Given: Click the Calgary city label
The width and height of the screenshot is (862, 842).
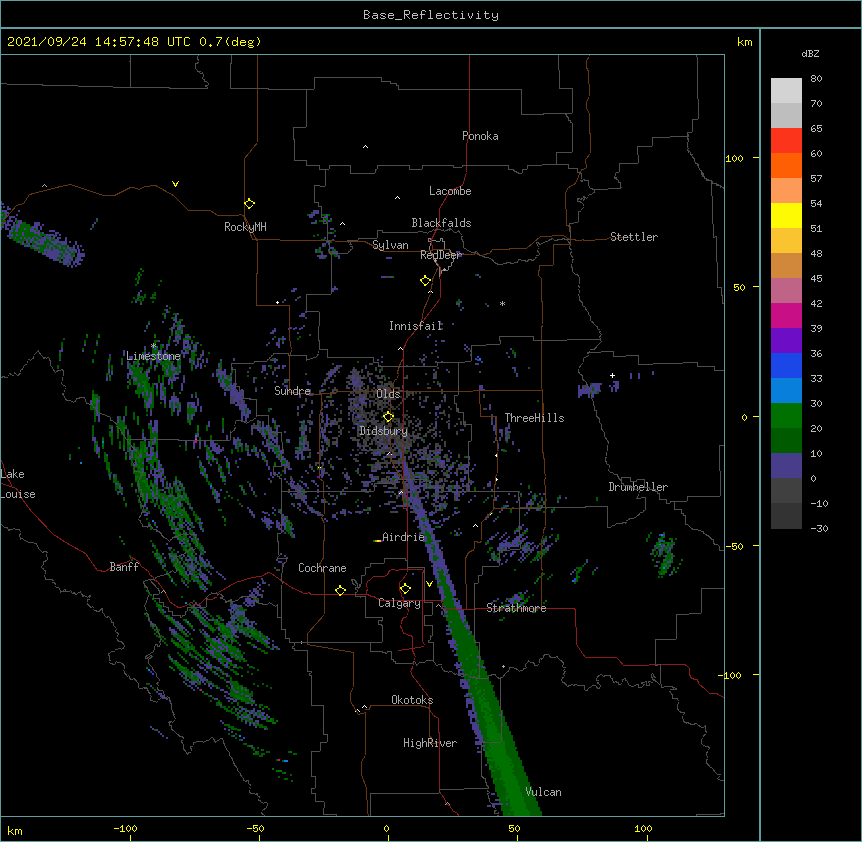Looking at the screenshot, I should click(399, 603).
